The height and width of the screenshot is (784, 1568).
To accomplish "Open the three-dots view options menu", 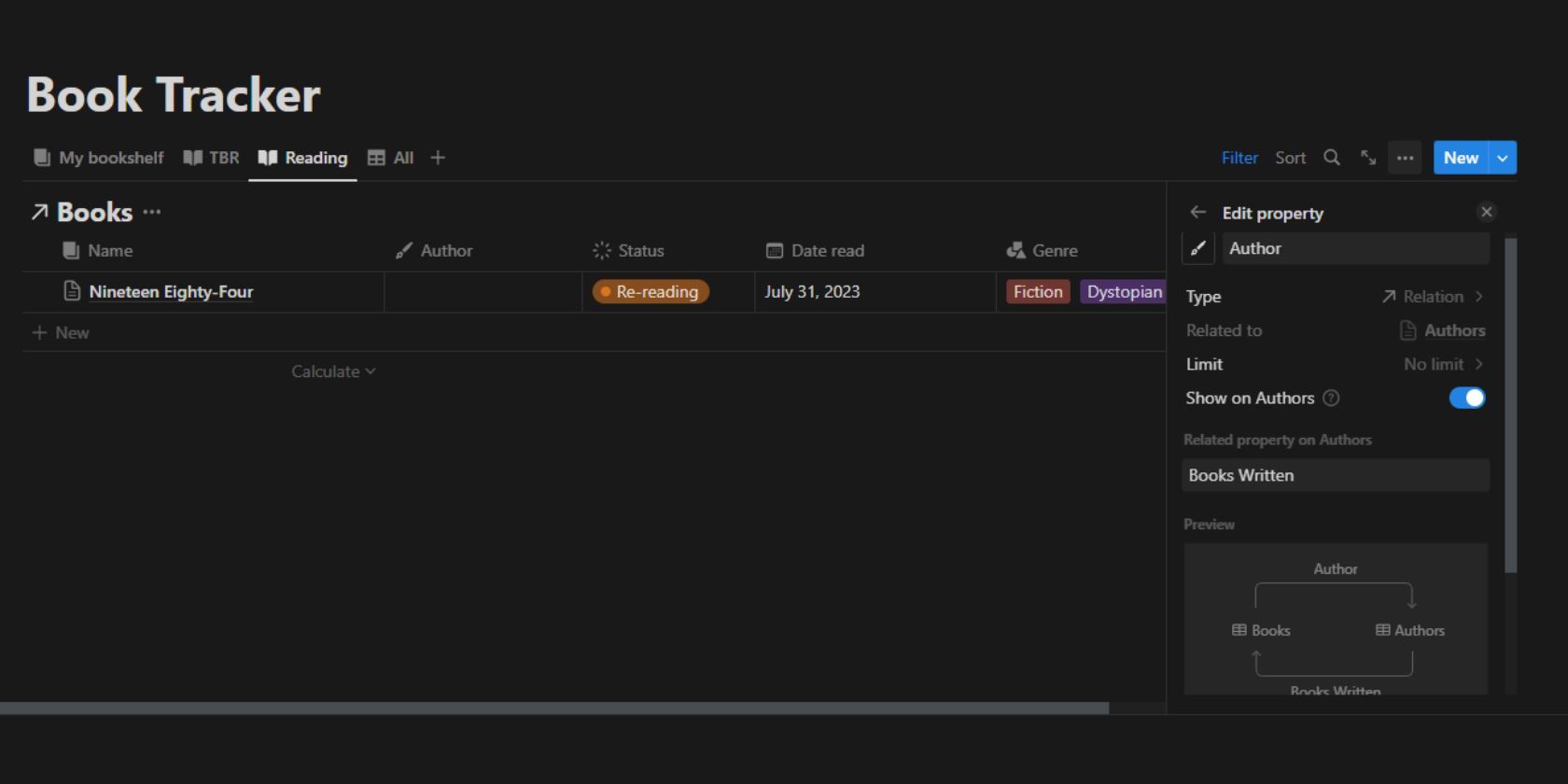I will coord(1405,158).
